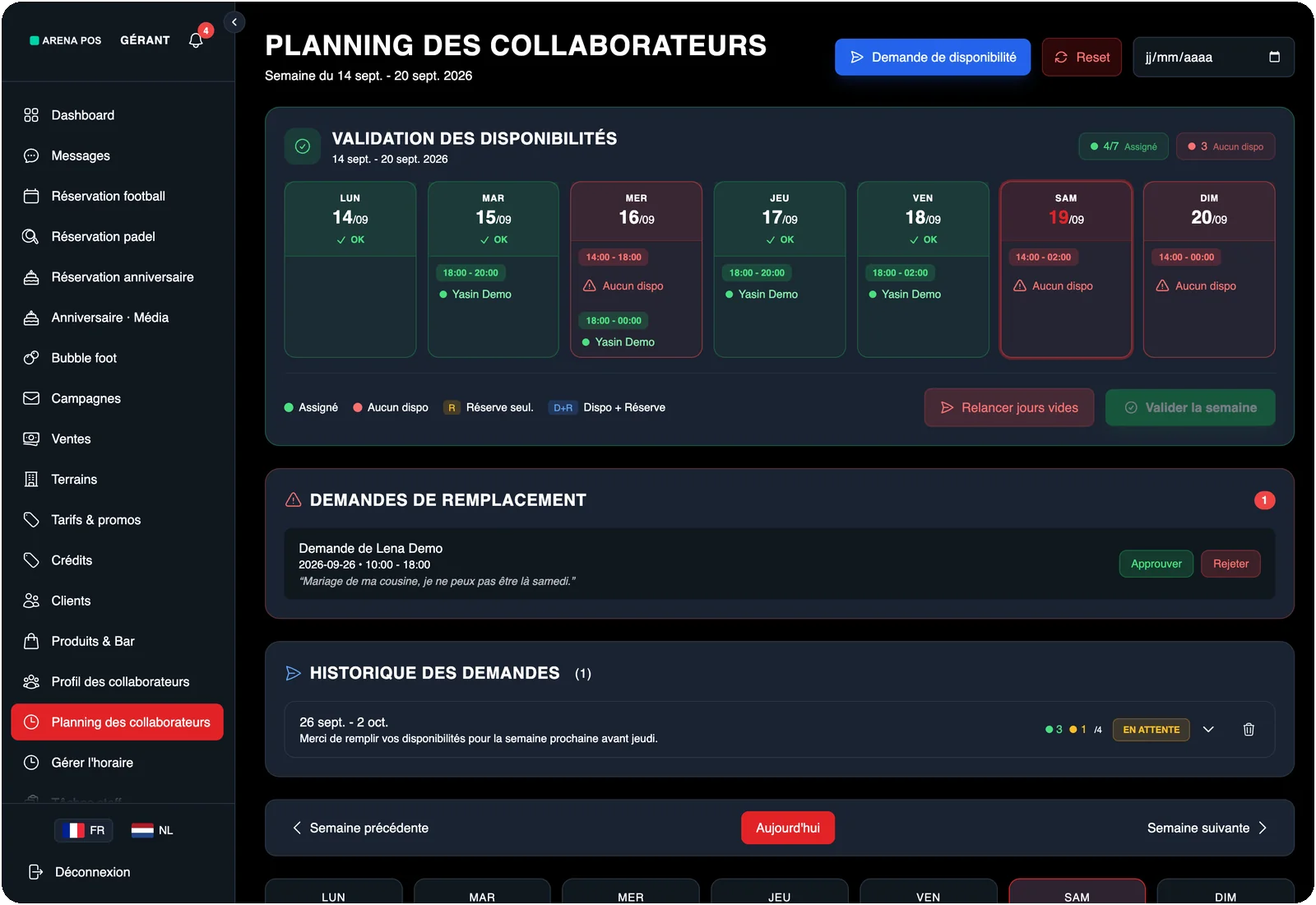This screenshot has height=905, width=1316.
Task: Click the jj/mm/aaaa date input
Action: 1213,58
